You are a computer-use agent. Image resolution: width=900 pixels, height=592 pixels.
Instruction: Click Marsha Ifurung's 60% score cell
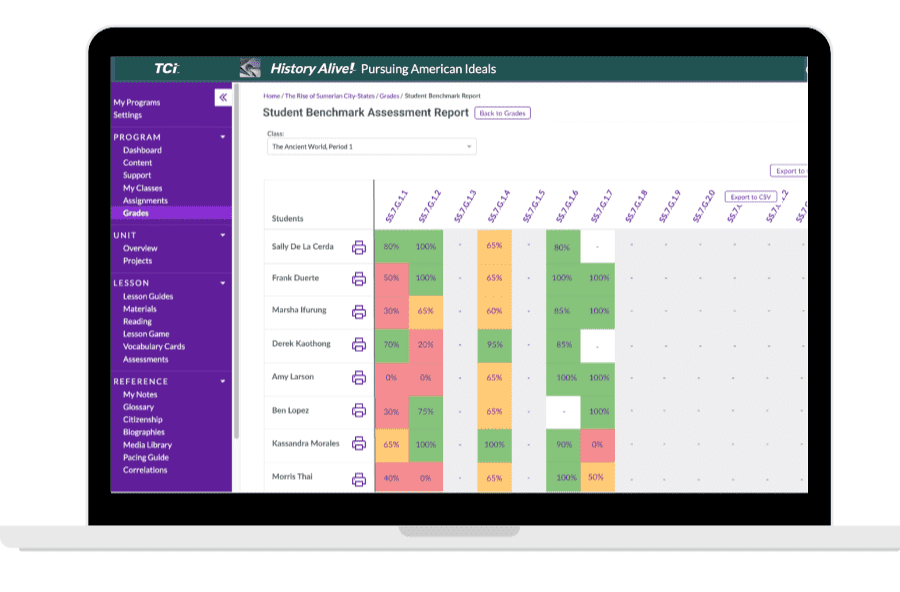495,312
